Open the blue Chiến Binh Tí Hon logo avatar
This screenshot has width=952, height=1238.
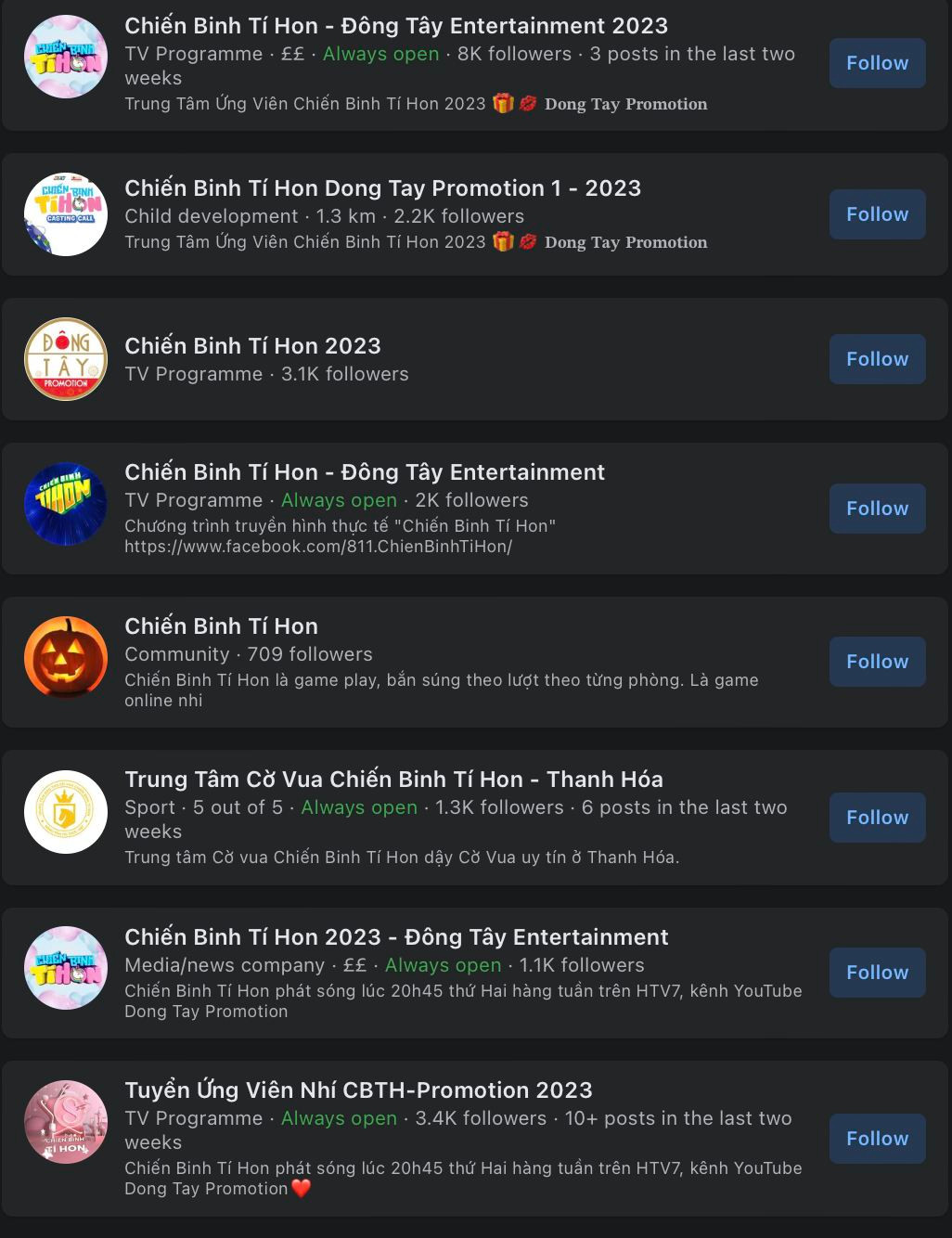click(66, 504)
